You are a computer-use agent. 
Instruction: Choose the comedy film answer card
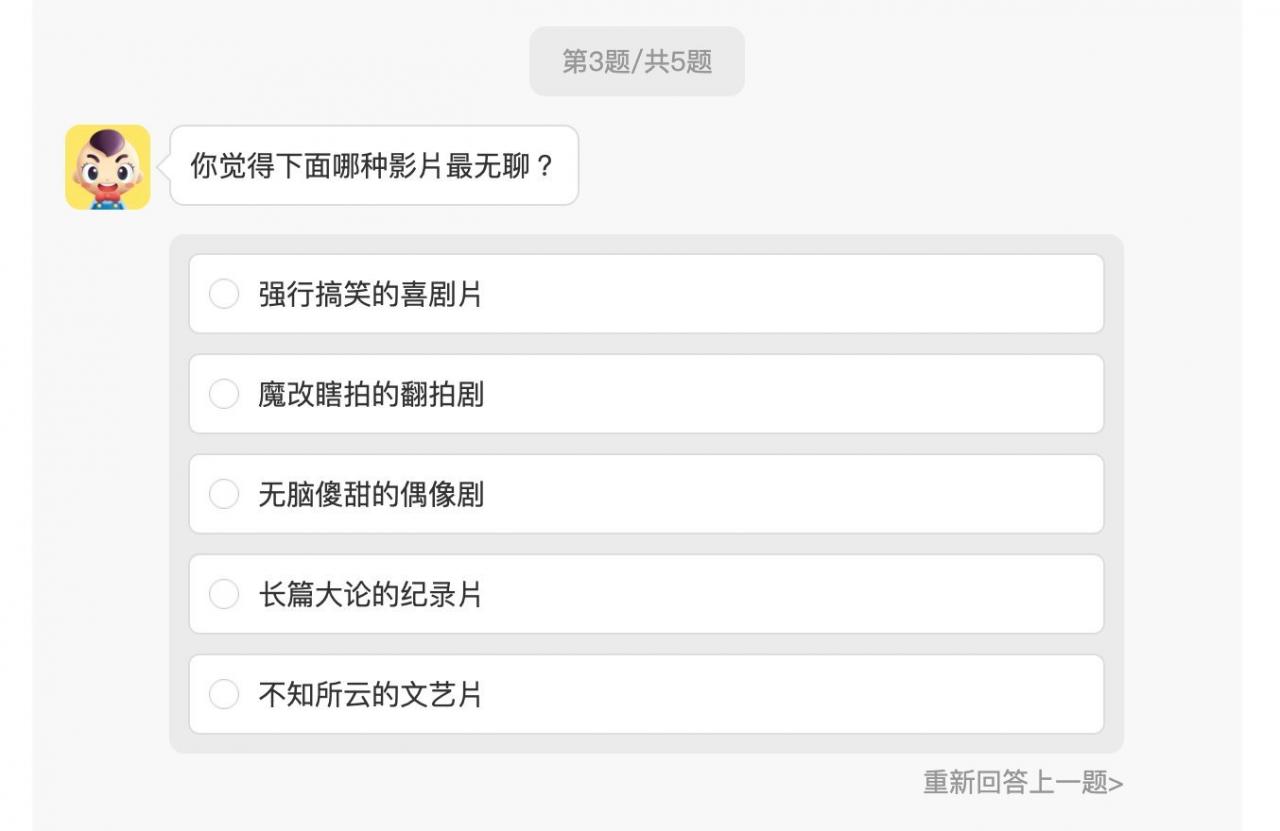click(646, 293)
